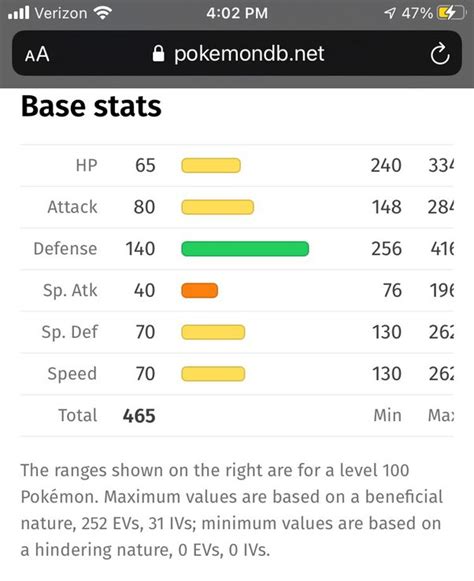The height and width of the screenshot is (581, 474).
Task: Tap the Verizon carrier label
Action: 61,13
